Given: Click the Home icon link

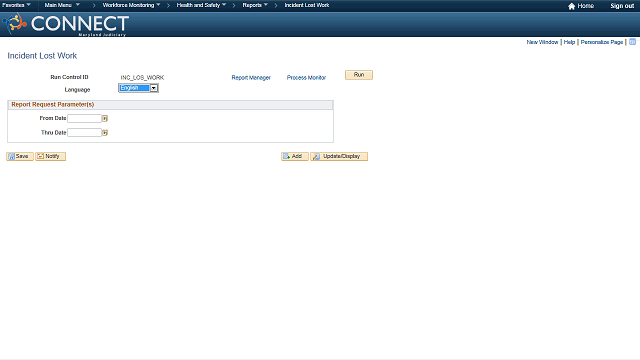Looking at the screenshot, I should point(581,6).
